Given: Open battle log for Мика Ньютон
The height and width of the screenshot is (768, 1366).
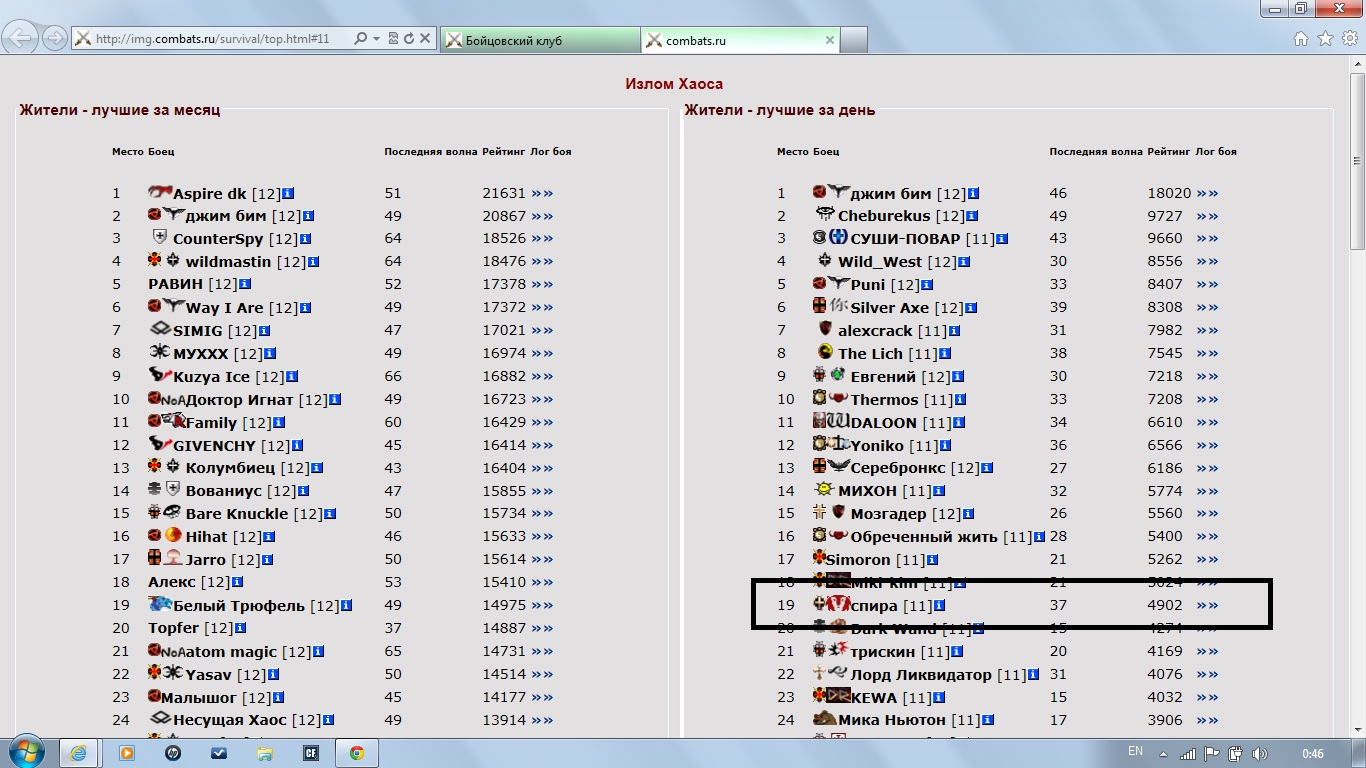Looking at the screenshot, I should (x=1207, y=720).
